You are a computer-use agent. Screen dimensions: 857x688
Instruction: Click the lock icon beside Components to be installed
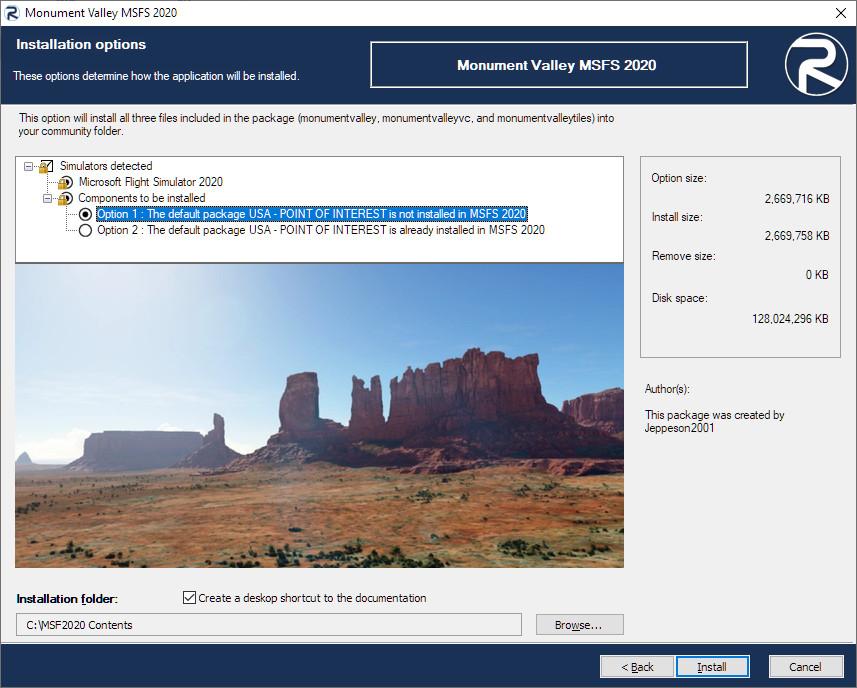tap(66, 198)
